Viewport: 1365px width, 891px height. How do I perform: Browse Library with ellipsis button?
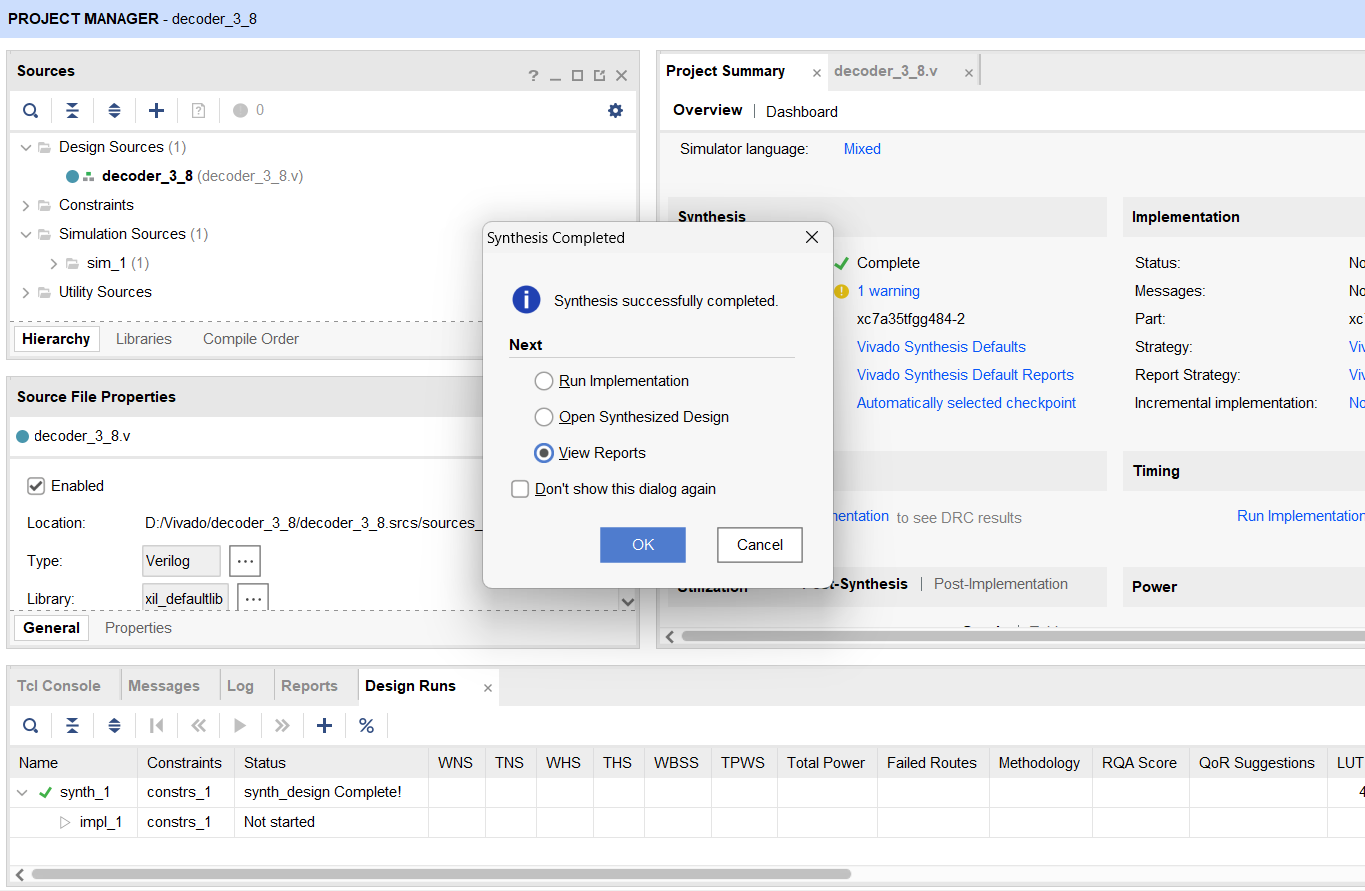pos(253,597)
